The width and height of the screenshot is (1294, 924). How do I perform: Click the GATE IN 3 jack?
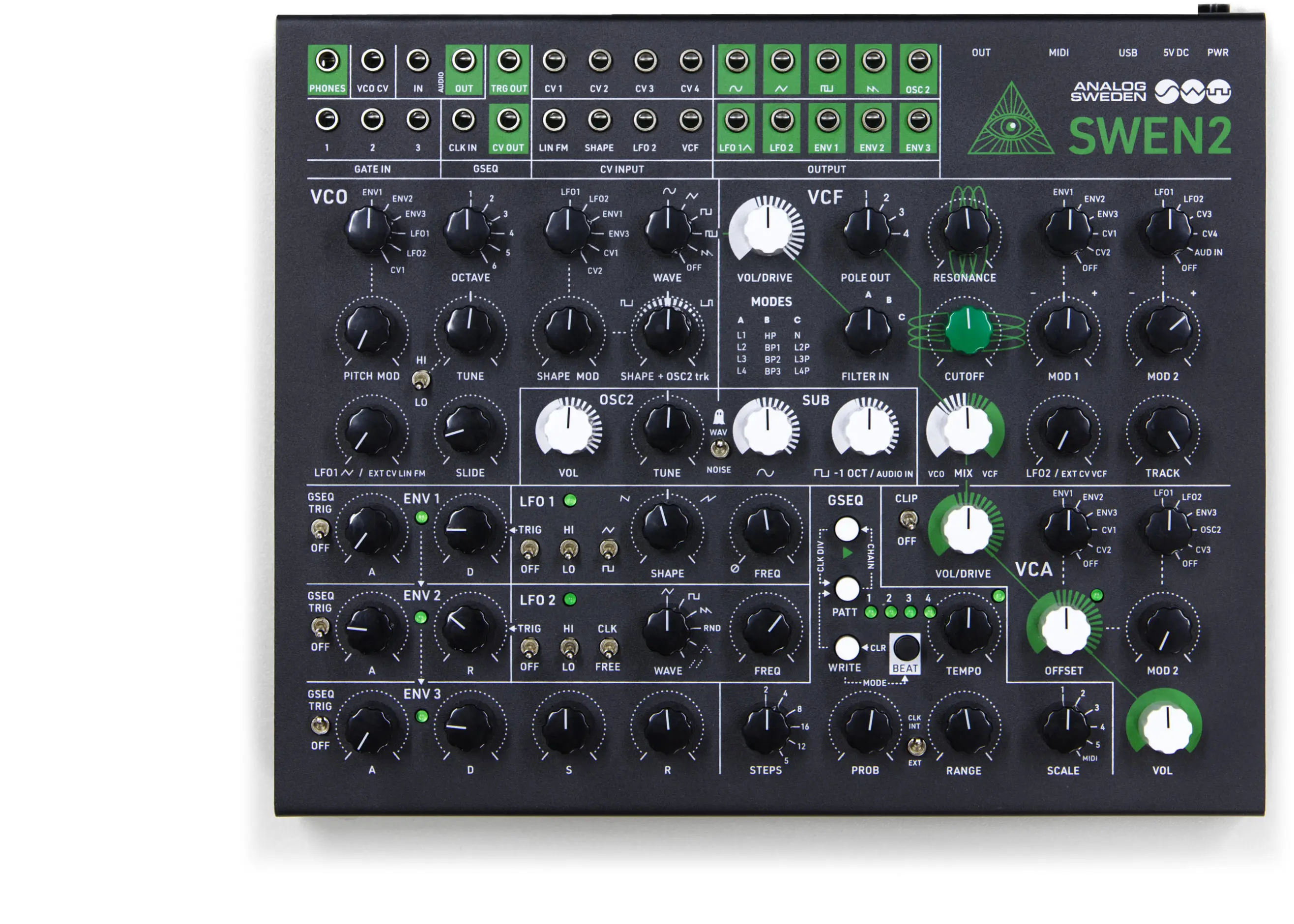pyautogui.click(x=418, y=120)
